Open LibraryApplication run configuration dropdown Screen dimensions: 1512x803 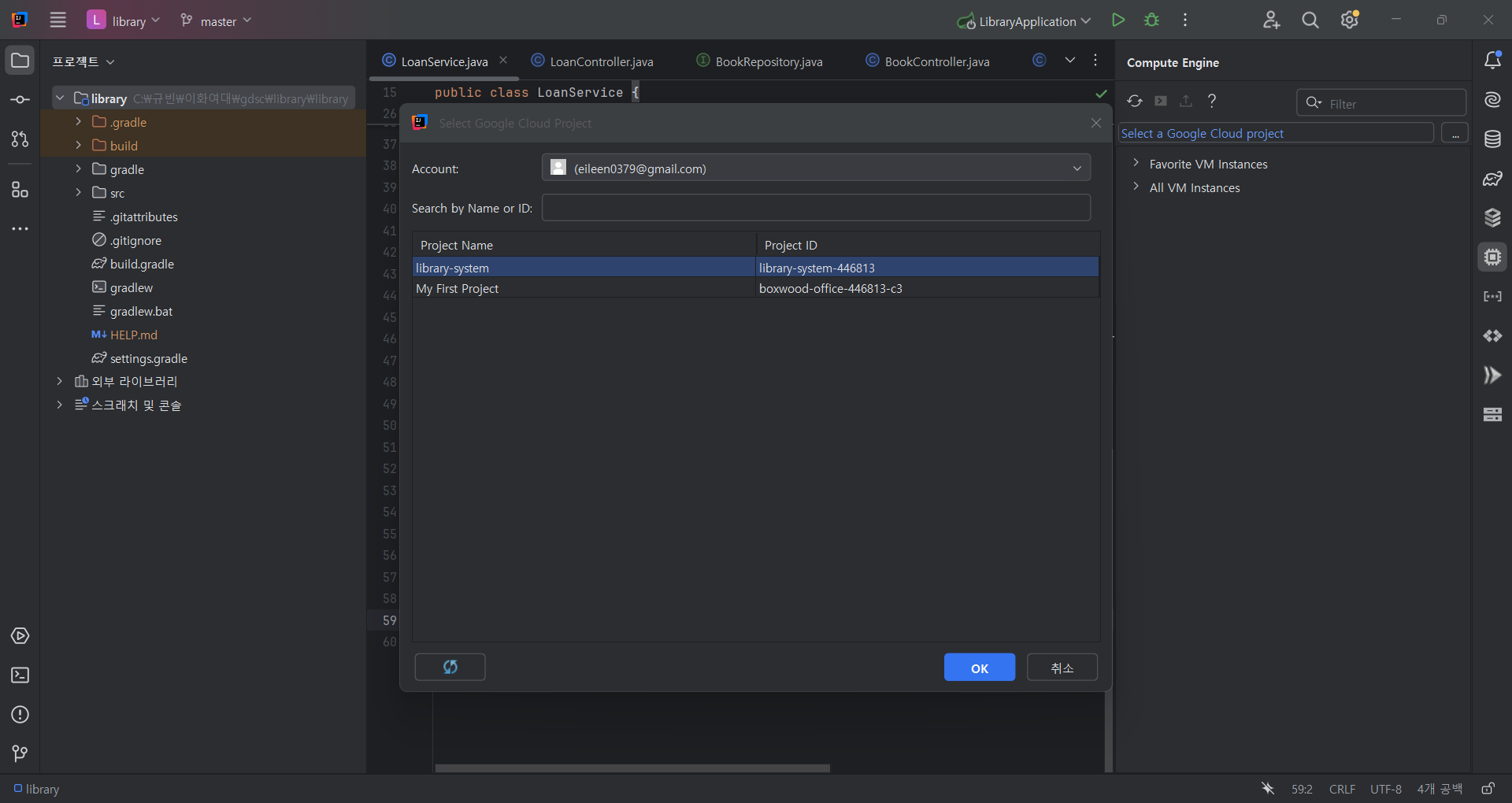pyautogui.click(x=1024, y=20)
